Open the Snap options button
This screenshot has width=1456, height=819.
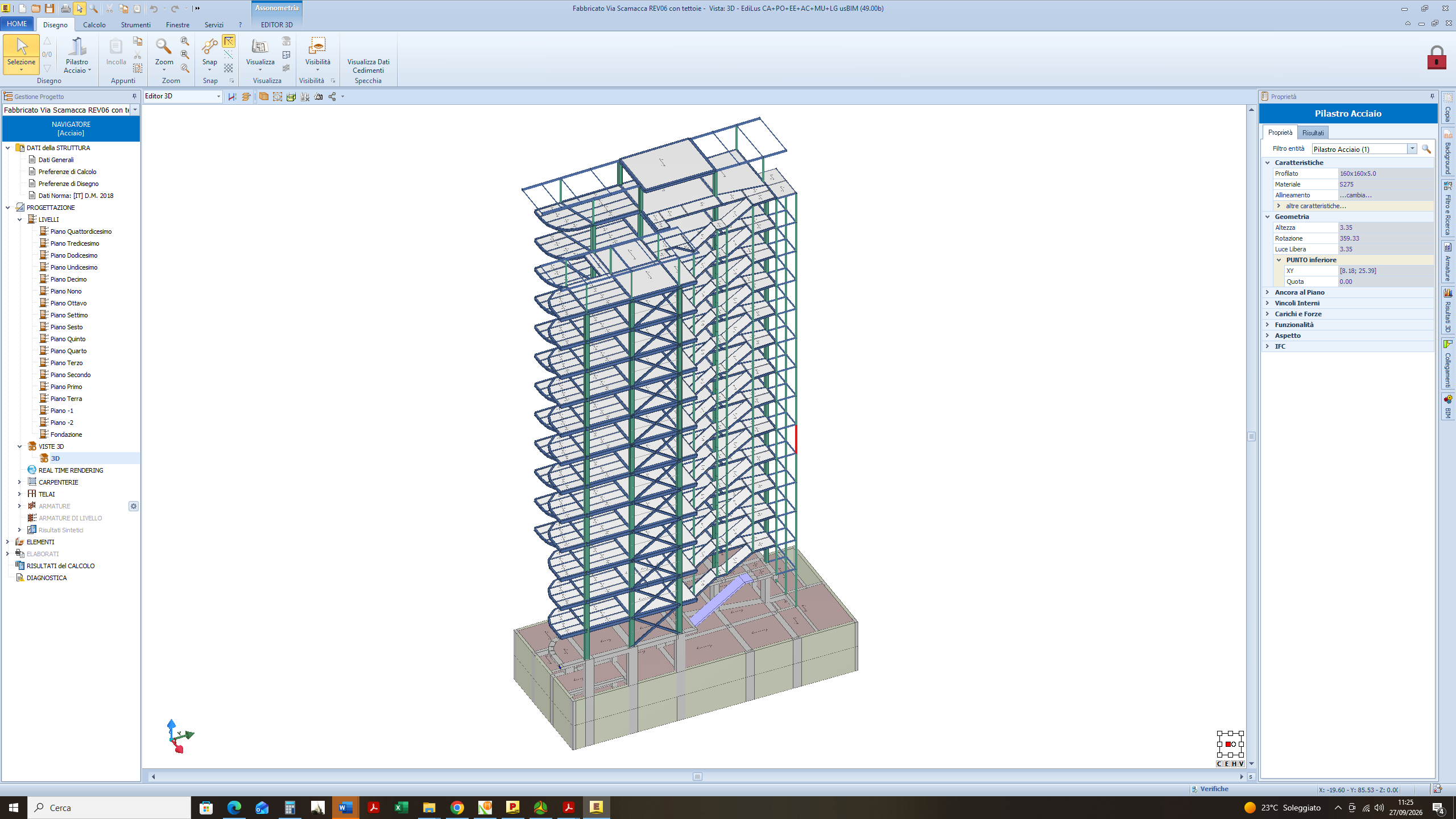210,55
